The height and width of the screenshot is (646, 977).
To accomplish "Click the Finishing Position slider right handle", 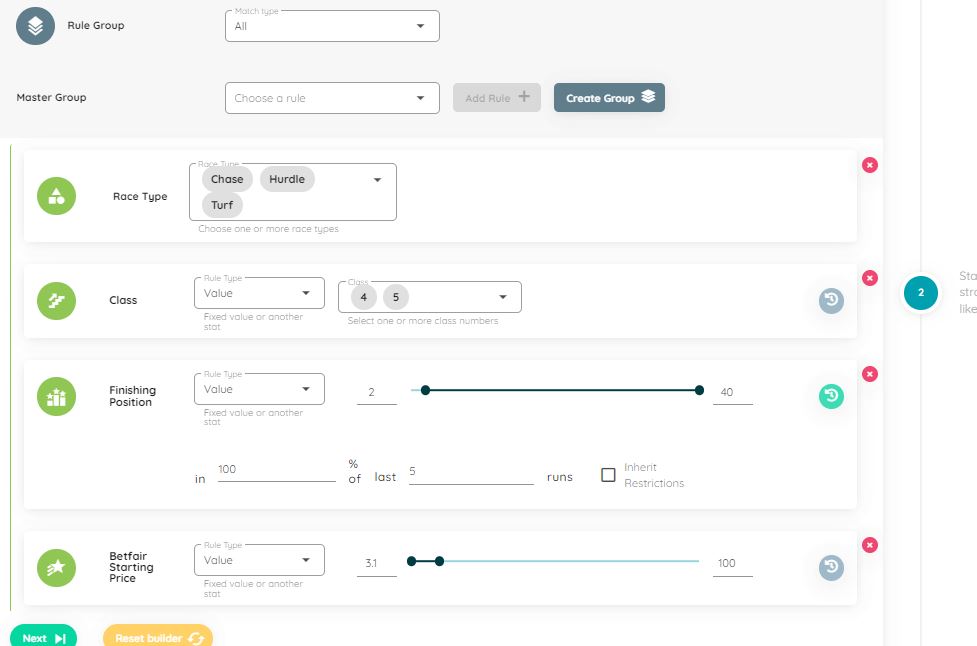I will tap(699, 391).
